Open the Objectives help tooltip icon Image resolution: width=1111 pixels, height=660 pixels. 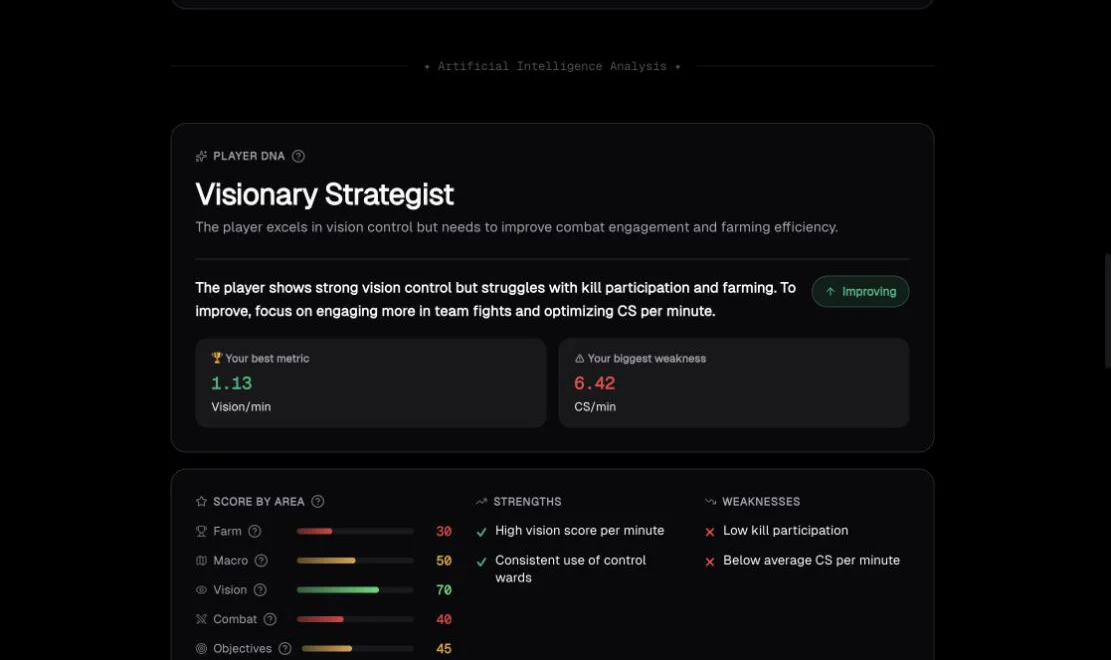[285, 649]
